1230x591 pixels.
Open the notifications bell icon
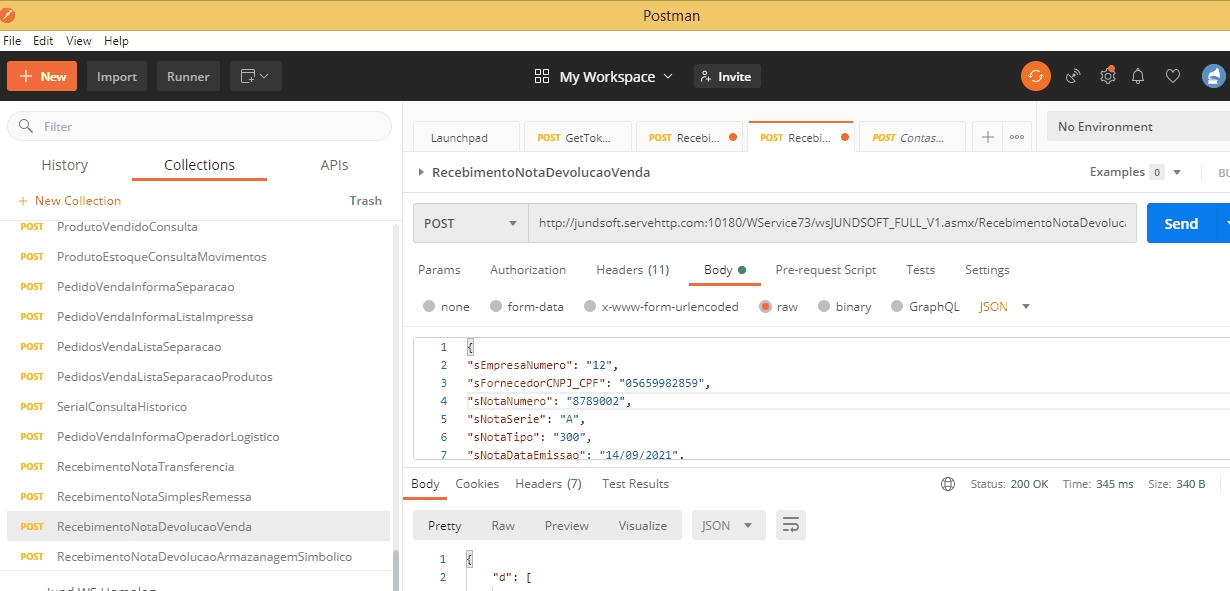1138,76
